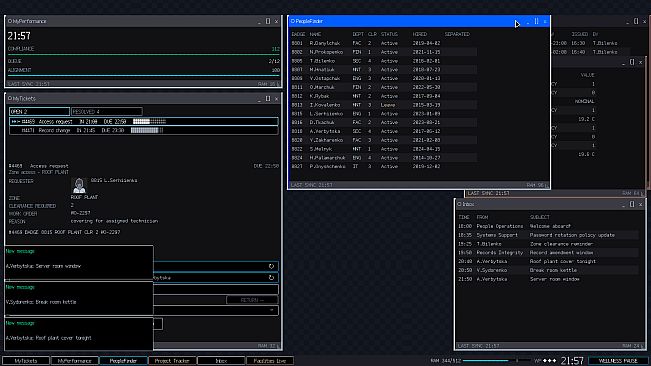Click the progress bar of ticket #4469

[x=149, y=122]
